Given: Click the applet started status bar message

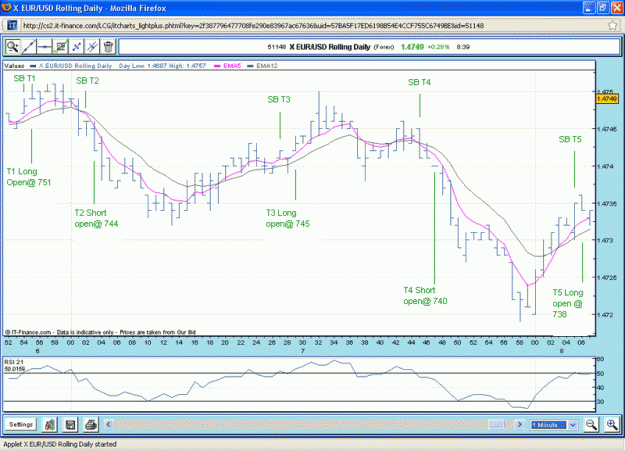Looking at the screenshot, I should tap(60, 444).
